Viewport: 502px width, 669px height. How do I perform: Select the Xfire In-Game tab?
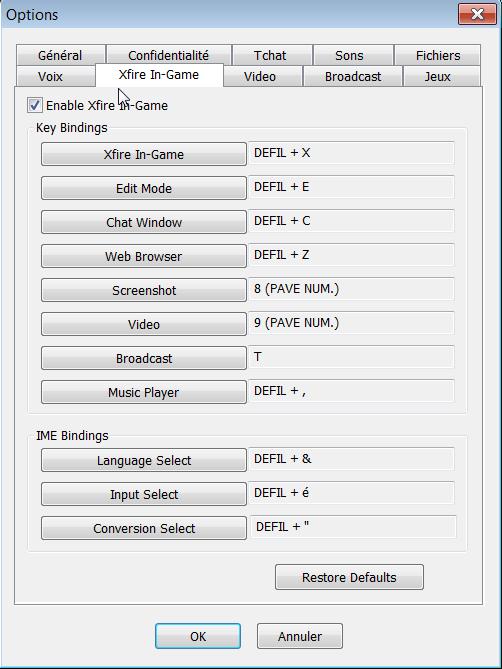pos(159,75)
